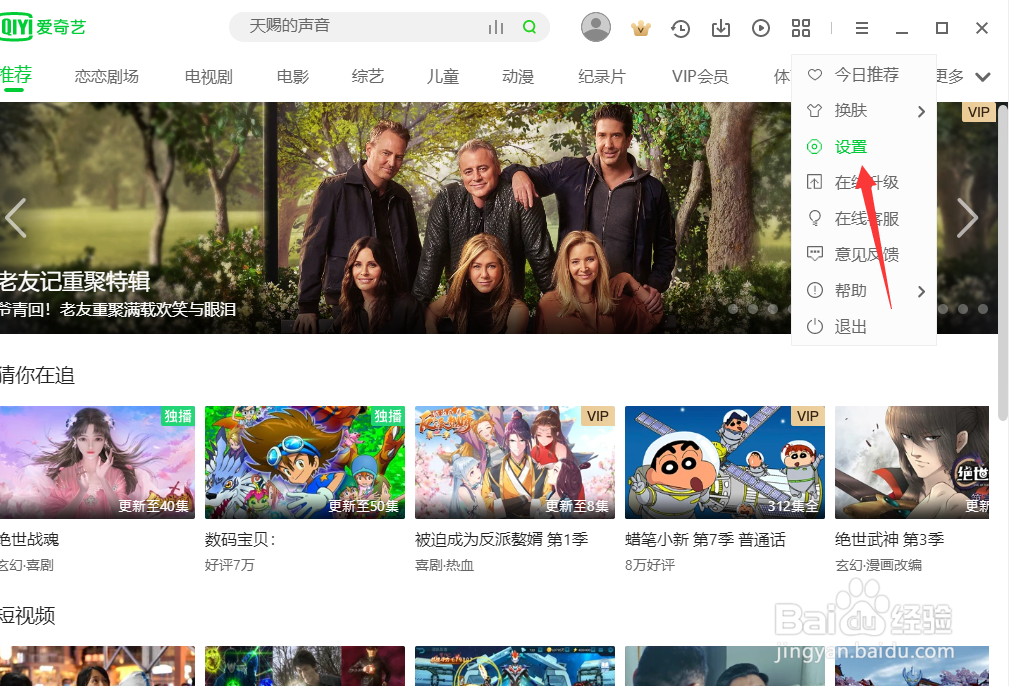This screenshot has width=1009, height=686.
Task: Click the gear icon beside 设置
Action: coord(815,147)
